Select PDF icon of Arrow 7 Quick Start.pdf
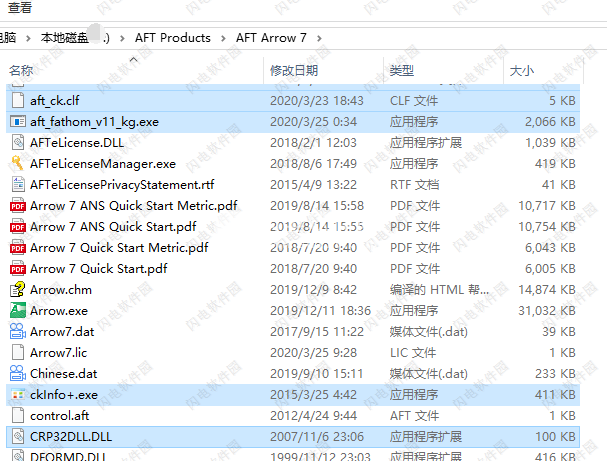 click(18, 269)
